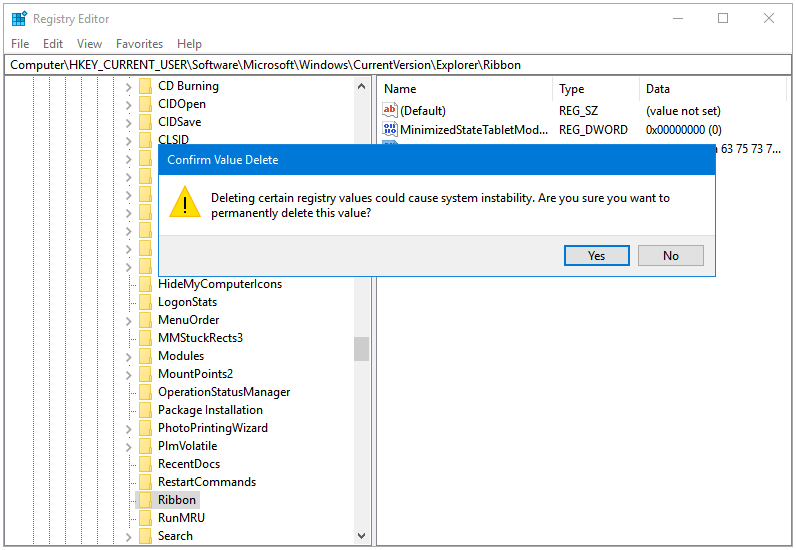Click the Registry Editor app icon in title bar
The height and width of the screenshot is (550, 796).
tap(19, 19)
